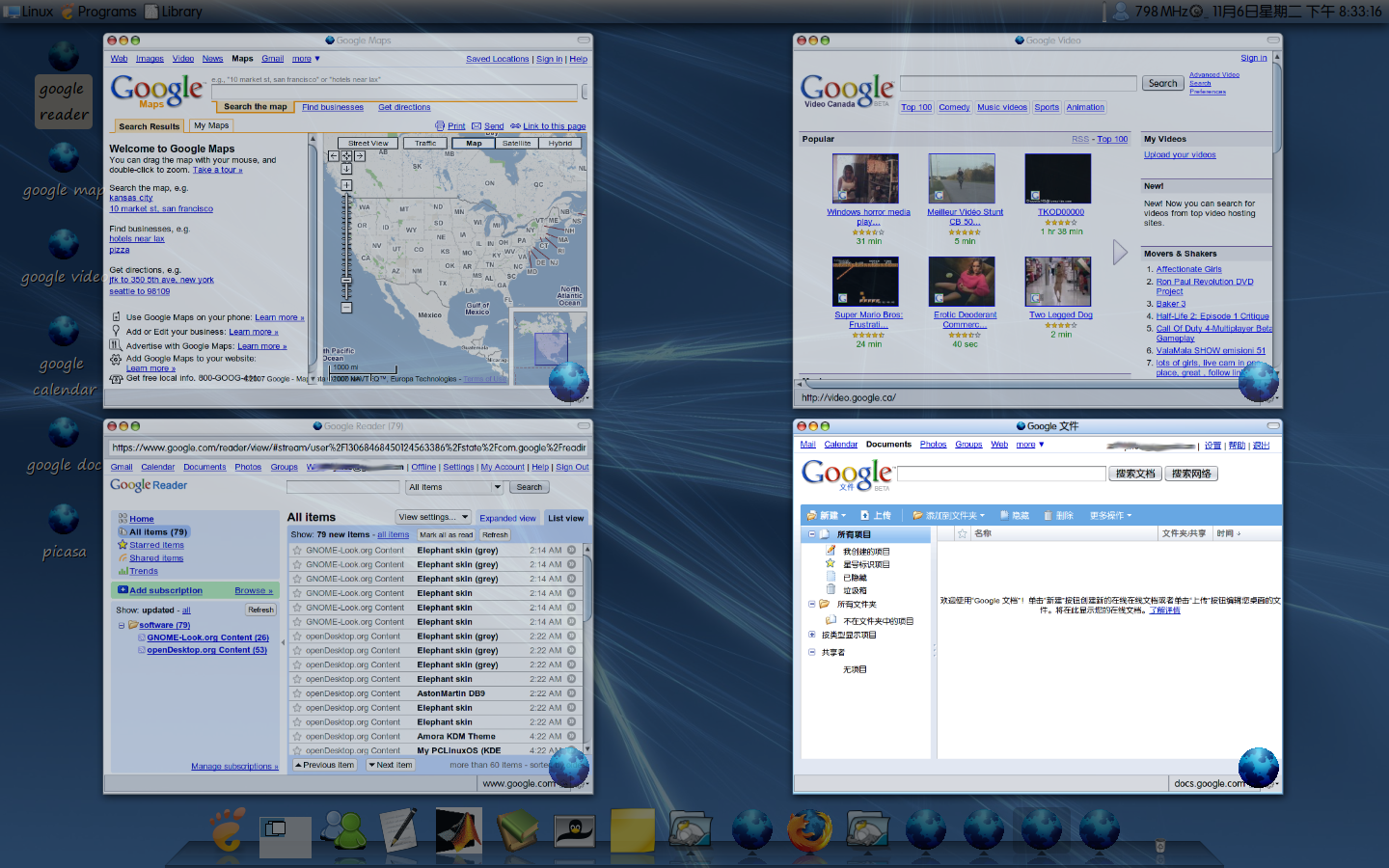Click the Search button in Google Video

[x=1162, y=84]
